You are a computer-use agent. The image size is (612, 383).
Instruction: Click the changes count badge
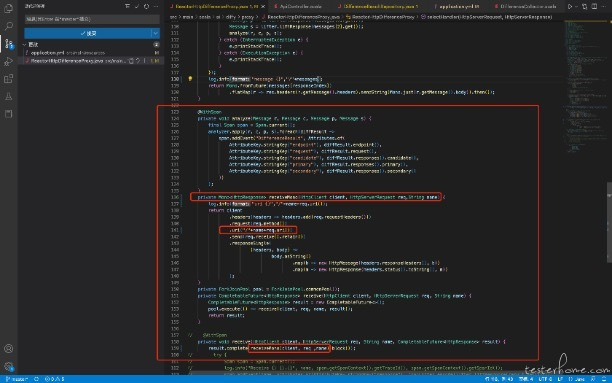[156, 45]
